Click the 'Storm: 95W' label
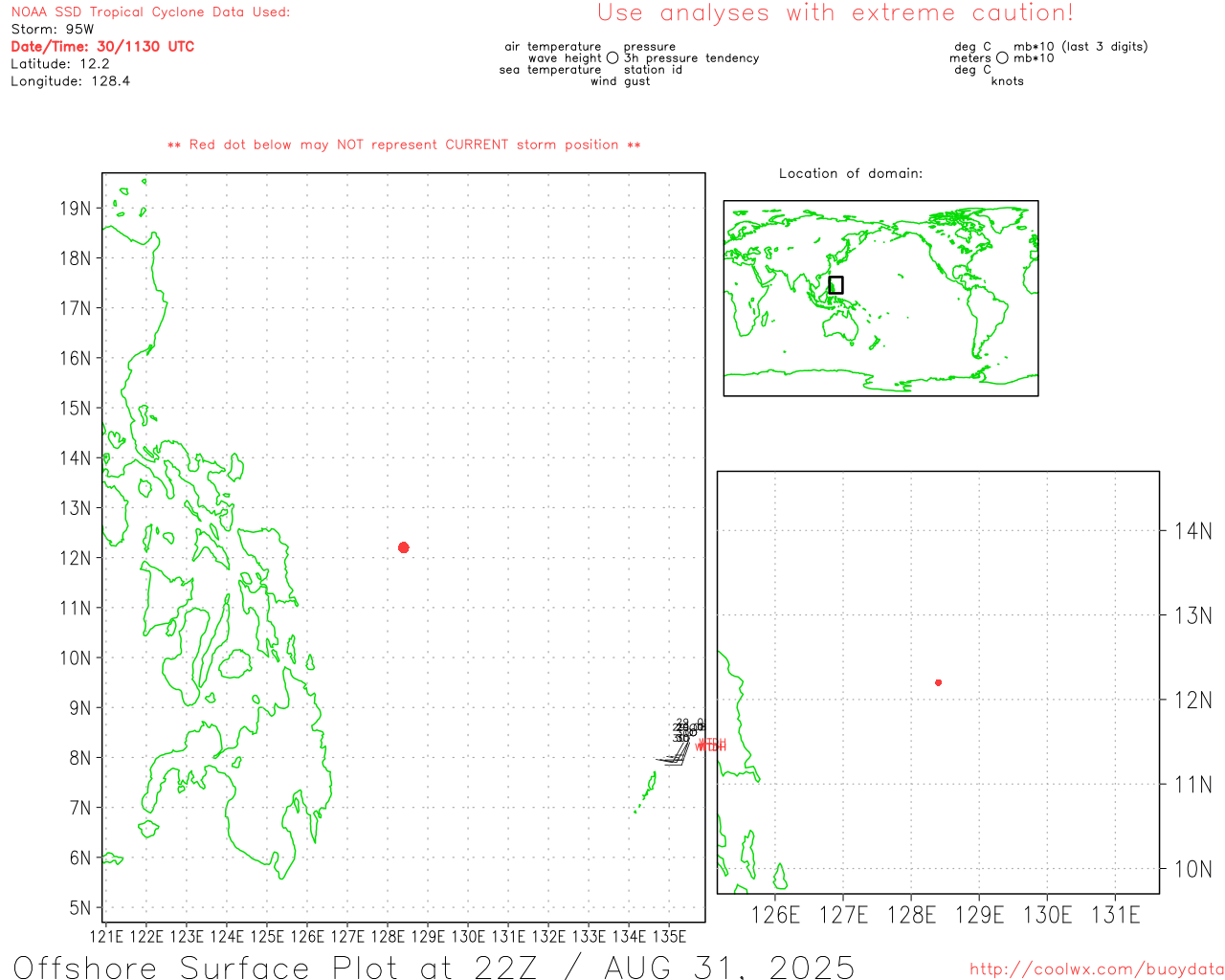 53,30
